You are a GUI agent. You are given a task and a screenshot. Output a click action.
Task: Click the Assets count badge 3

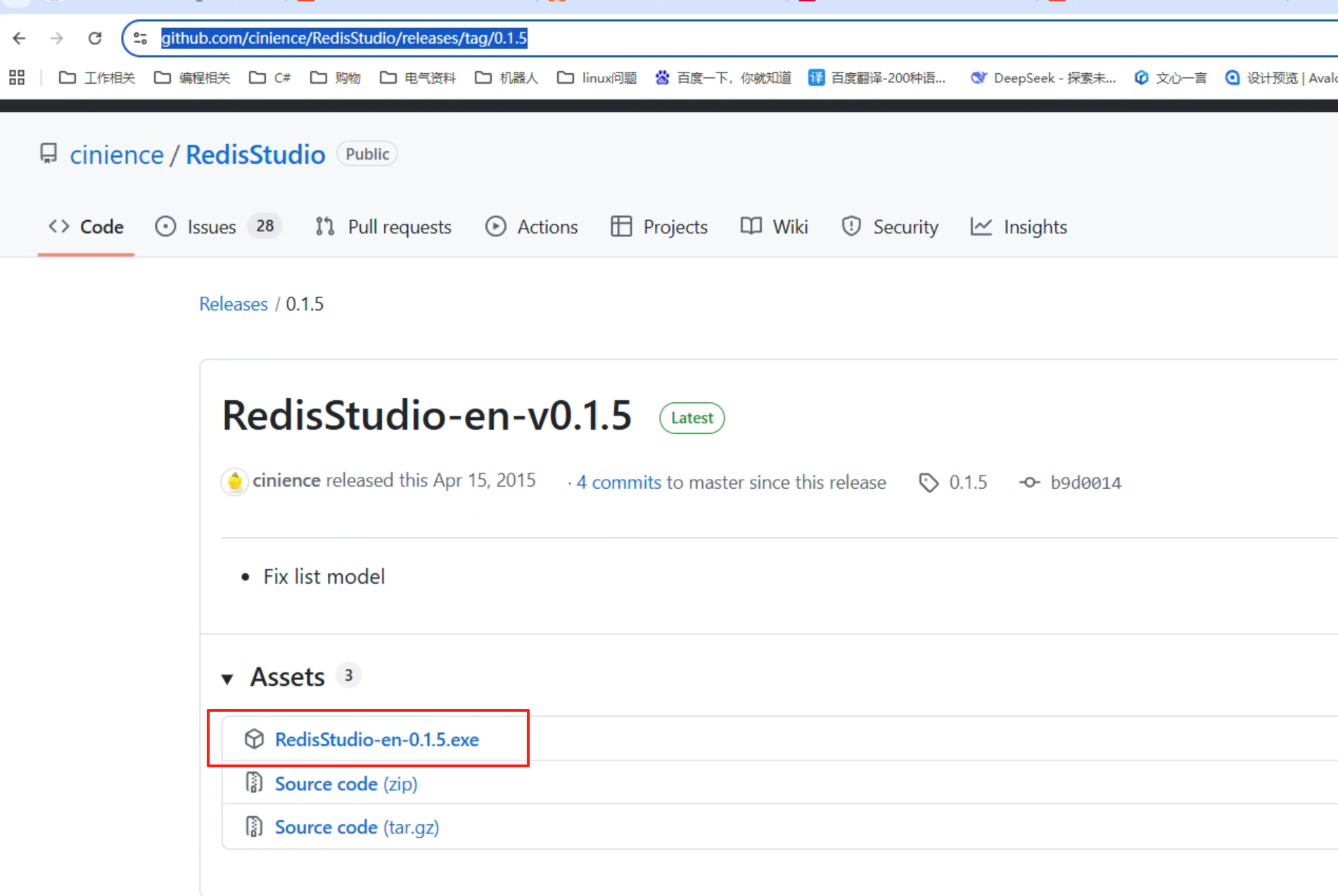(348, 675)
